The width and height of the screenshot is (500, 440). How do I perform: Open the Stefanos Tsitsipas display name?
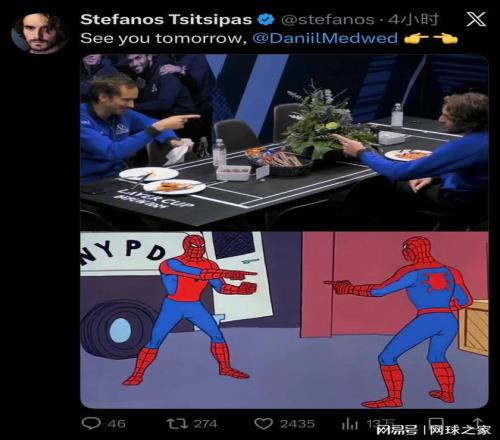[166, 20]
